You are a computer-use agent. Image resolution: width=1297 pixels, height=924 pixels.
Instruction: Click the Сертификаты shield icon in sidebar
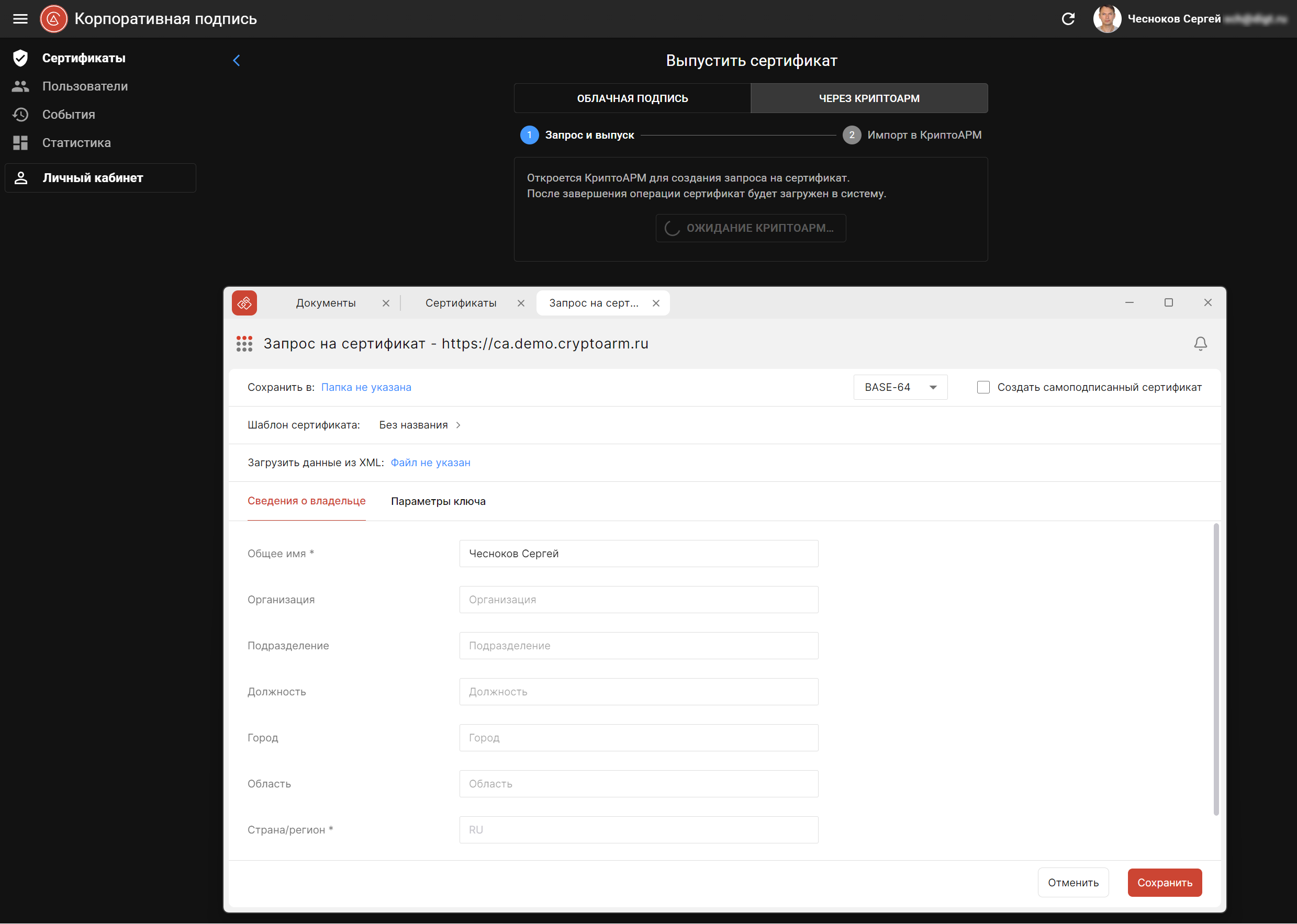[x=20, y=58]
